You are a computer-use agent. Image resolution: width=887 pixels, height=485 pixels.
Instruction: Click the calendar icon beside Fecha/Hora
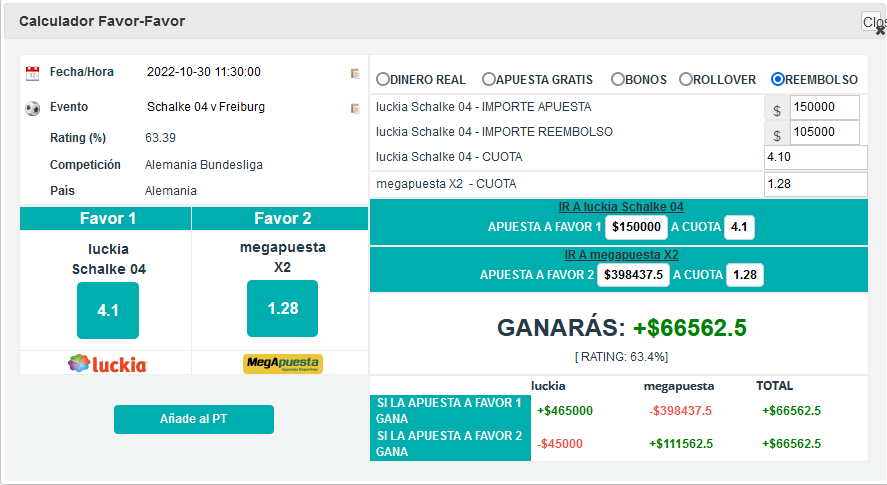[32, 73]
